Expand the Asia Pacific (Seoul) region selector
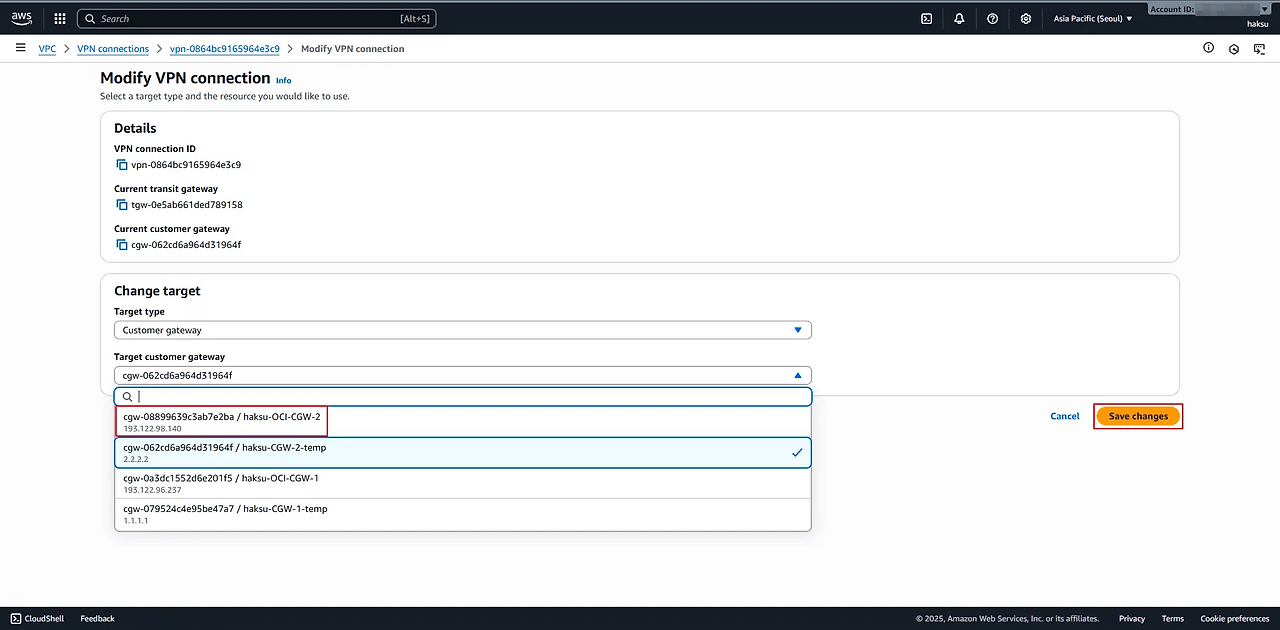This screenshot has height=630, width=1280. (1093, 18)
